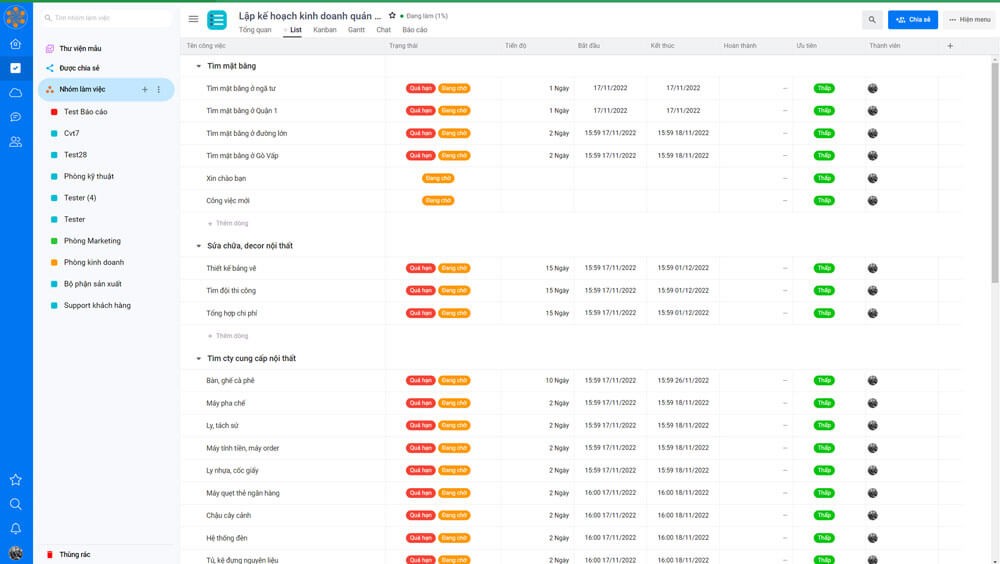Click the red Quá hạn status badge for Thiết kế bảng vẽ
This screenshot has width=1000, height=564.
420,268
